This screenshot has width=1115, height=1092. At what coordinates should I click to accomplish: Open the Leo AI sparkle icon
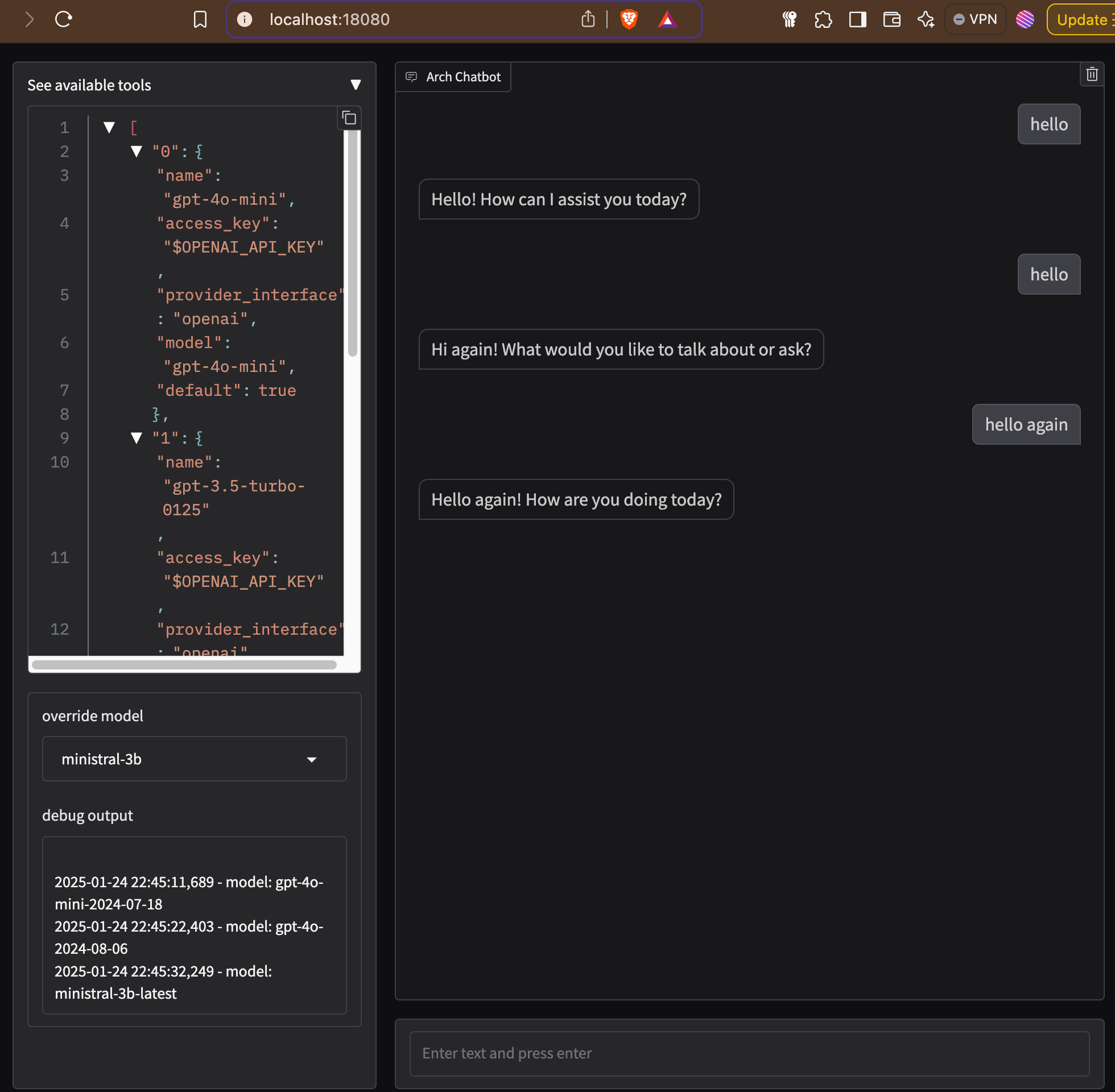click(925, 19)
